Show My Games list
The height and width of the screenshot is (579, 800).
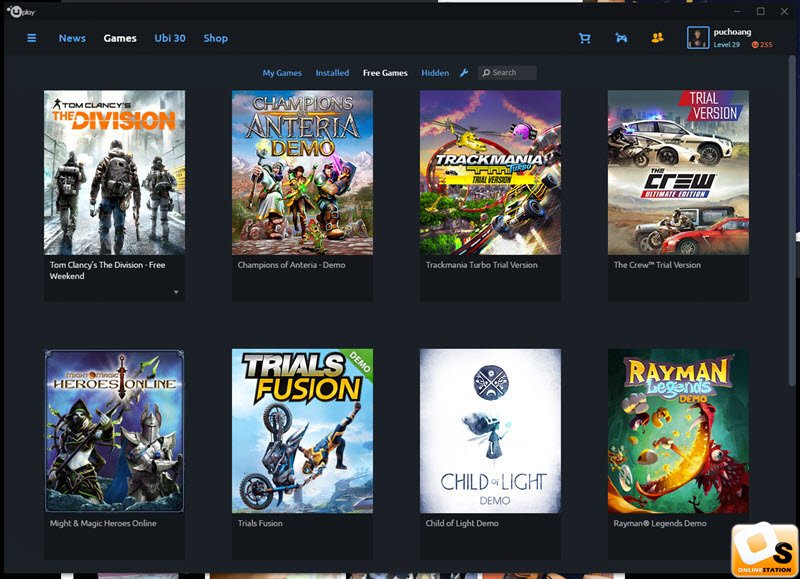pos(282,73)
